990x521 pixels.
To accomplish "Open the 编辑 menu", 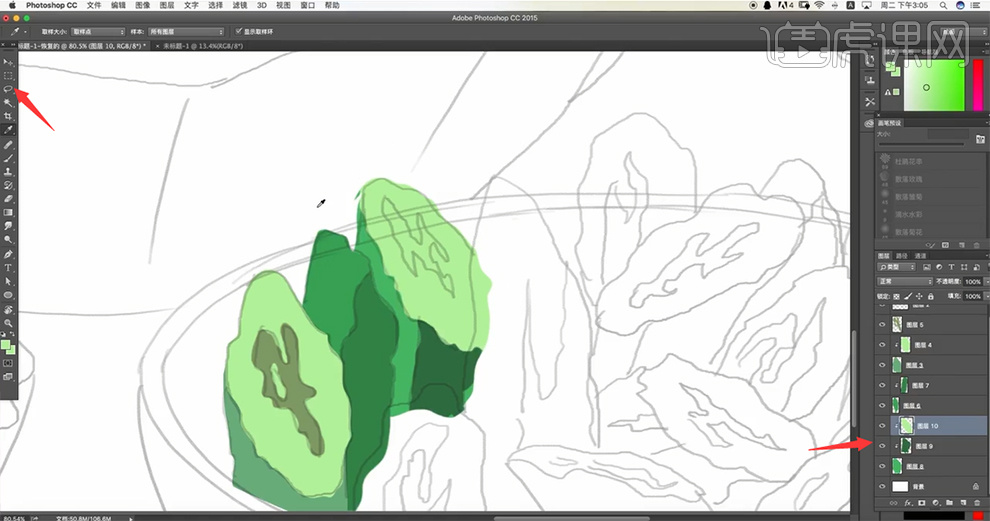I will click(x=118, y=5).
